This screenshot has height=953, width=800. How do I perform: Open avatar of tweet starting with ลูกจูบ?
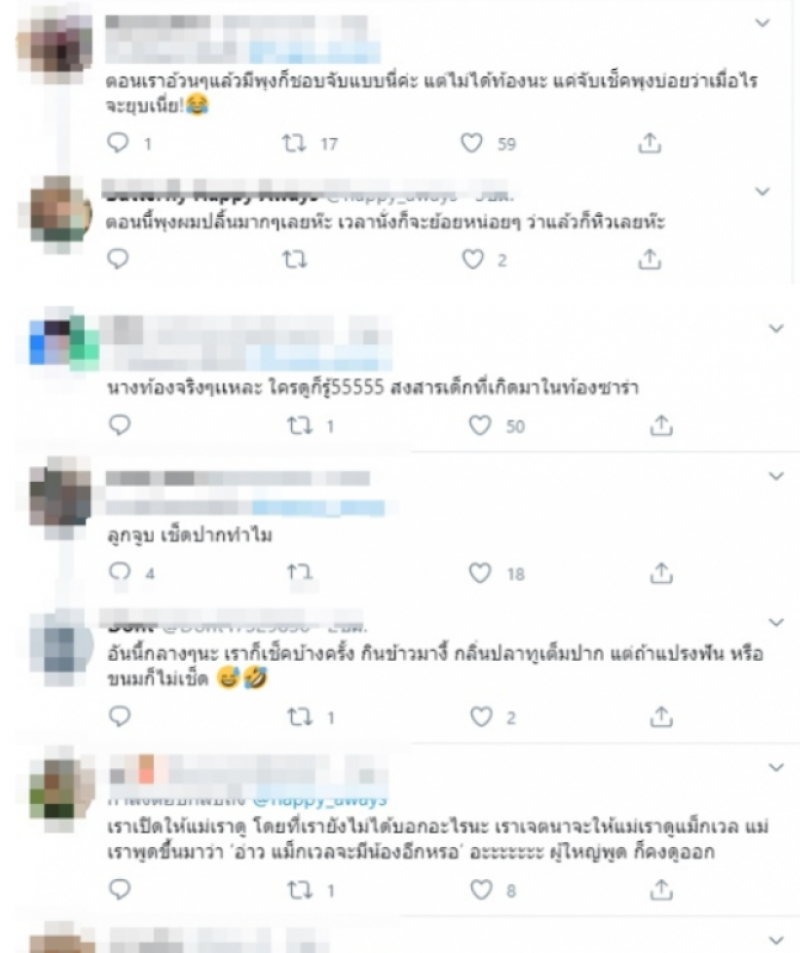coord(60,498)
